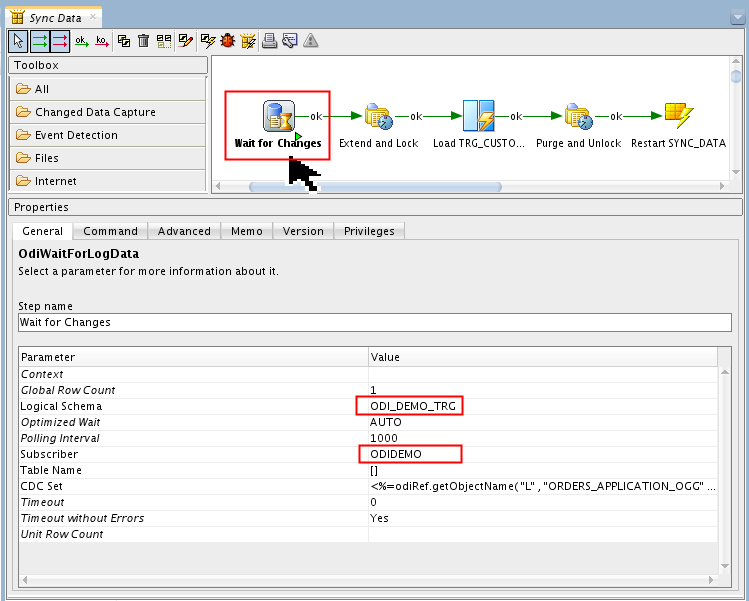Viewport: 749px width, 601px height.
Task: Toggle the green next-step-on-success arrows tool
Action: [x=40, y=41]
